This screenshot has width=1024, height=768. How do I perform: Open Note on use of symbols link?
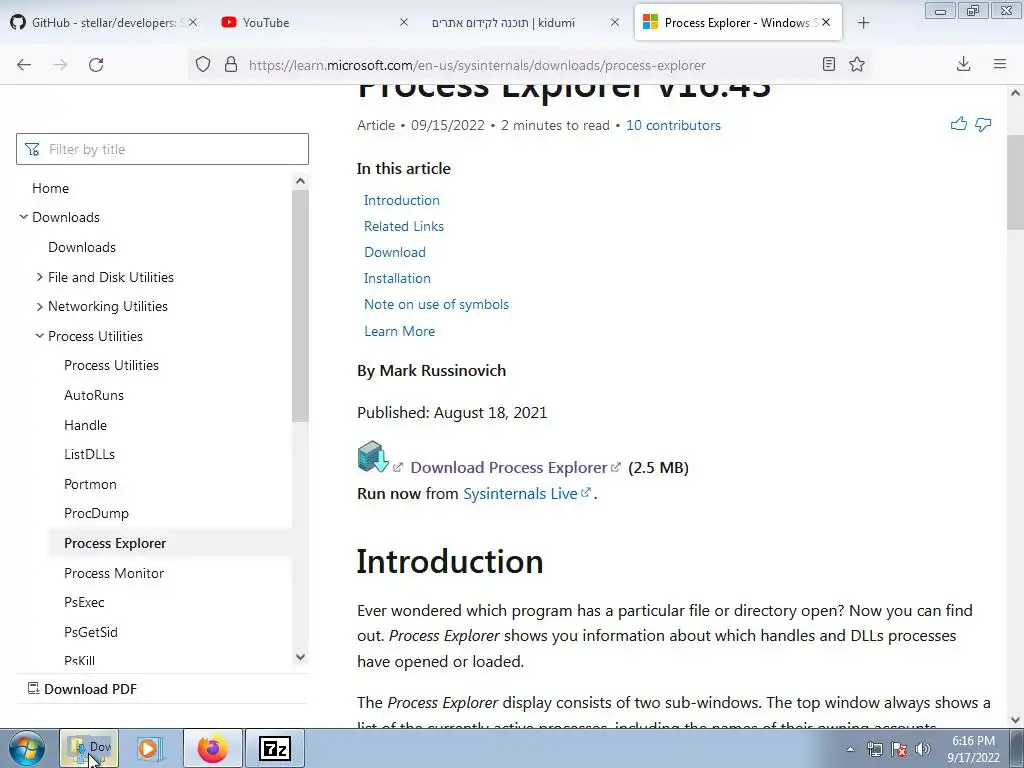click(x=436, y=304)
